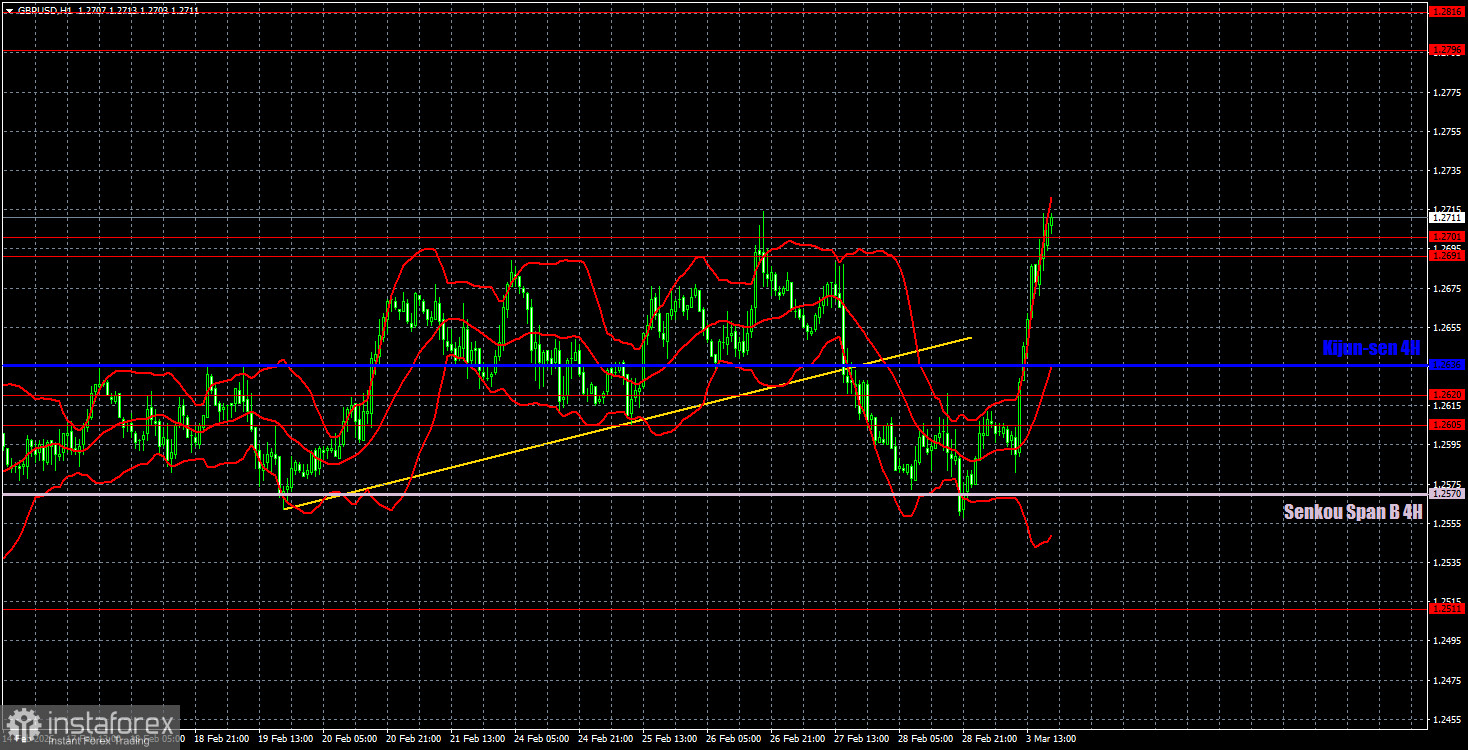Click the 1.2475 price axis label
The image size is (1468, 750).
click(x=1447, y=680)
